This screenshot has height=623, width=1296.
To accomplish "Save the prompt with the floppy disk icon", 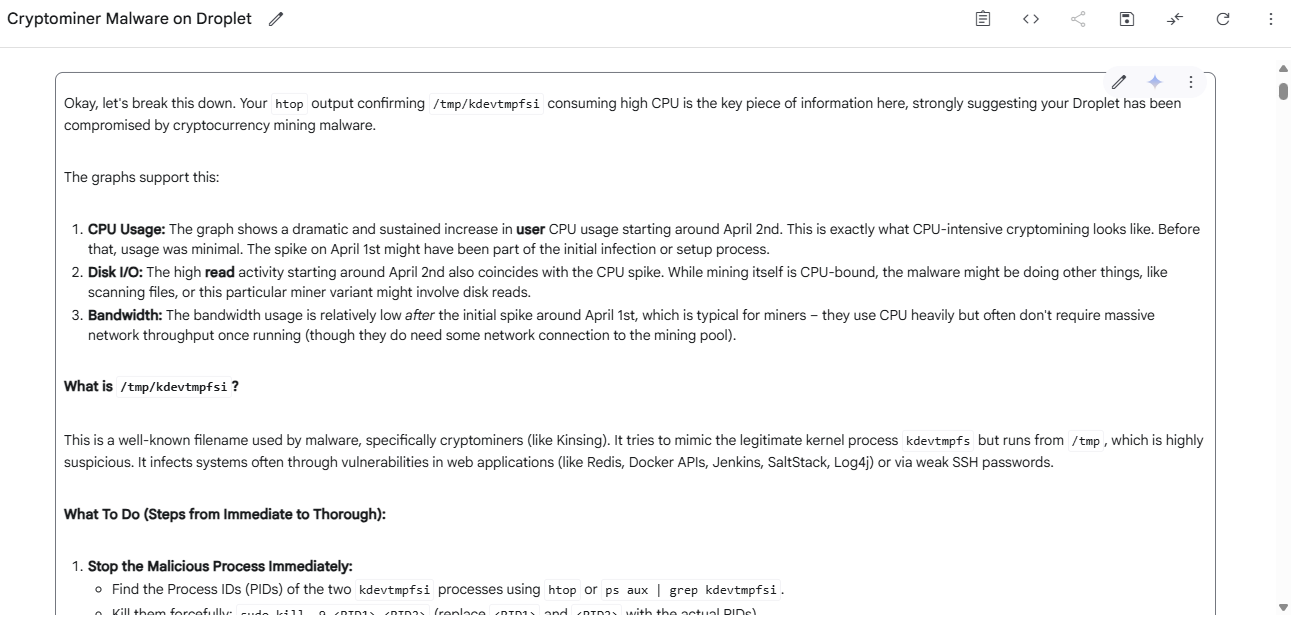I will tap(1127, 19).
